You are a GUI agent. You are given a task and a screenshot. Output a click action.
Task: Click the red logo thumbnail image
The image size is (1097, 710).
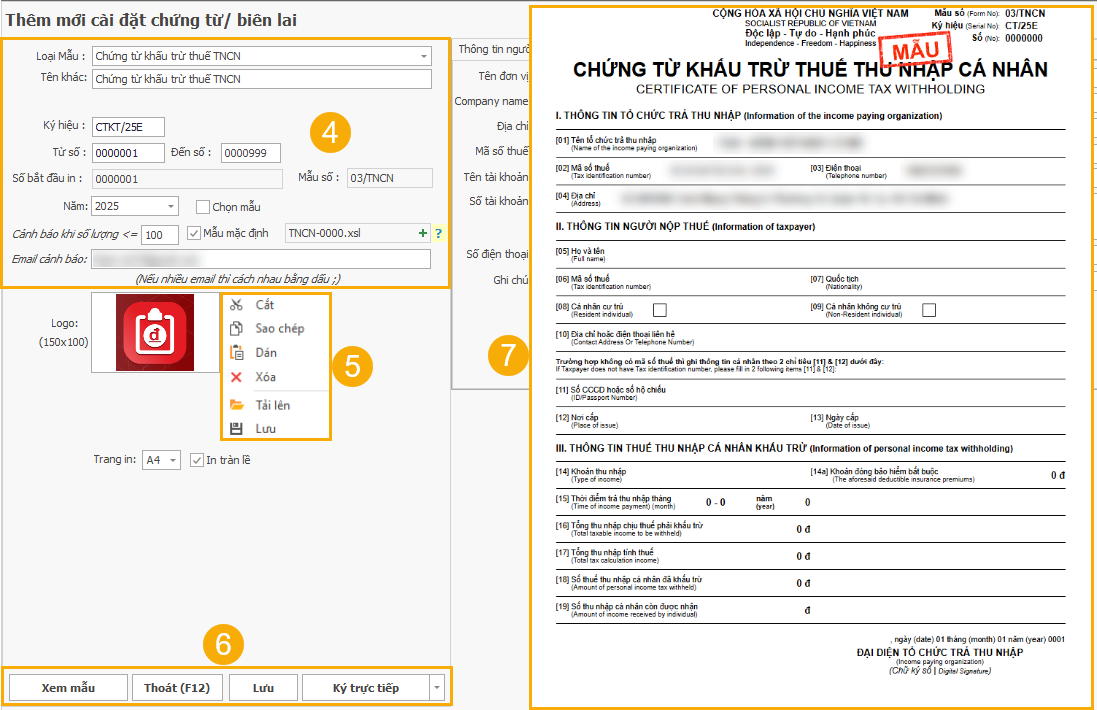coord(155,333)
